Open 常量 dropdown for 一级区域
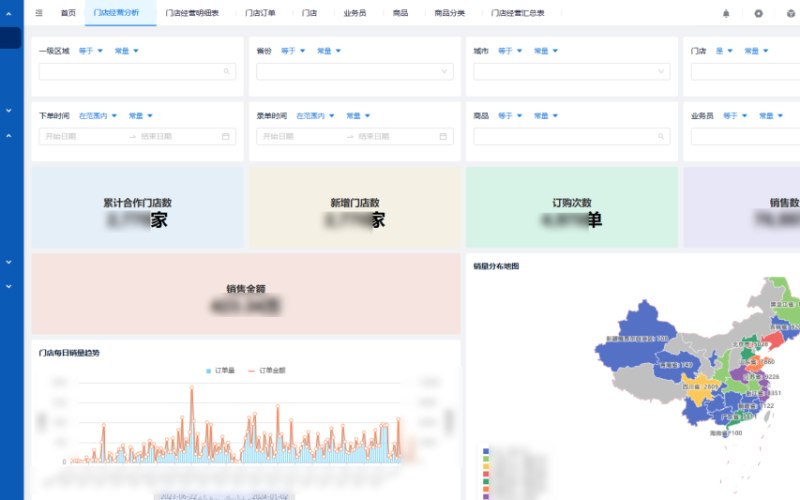 coord(127,51)
